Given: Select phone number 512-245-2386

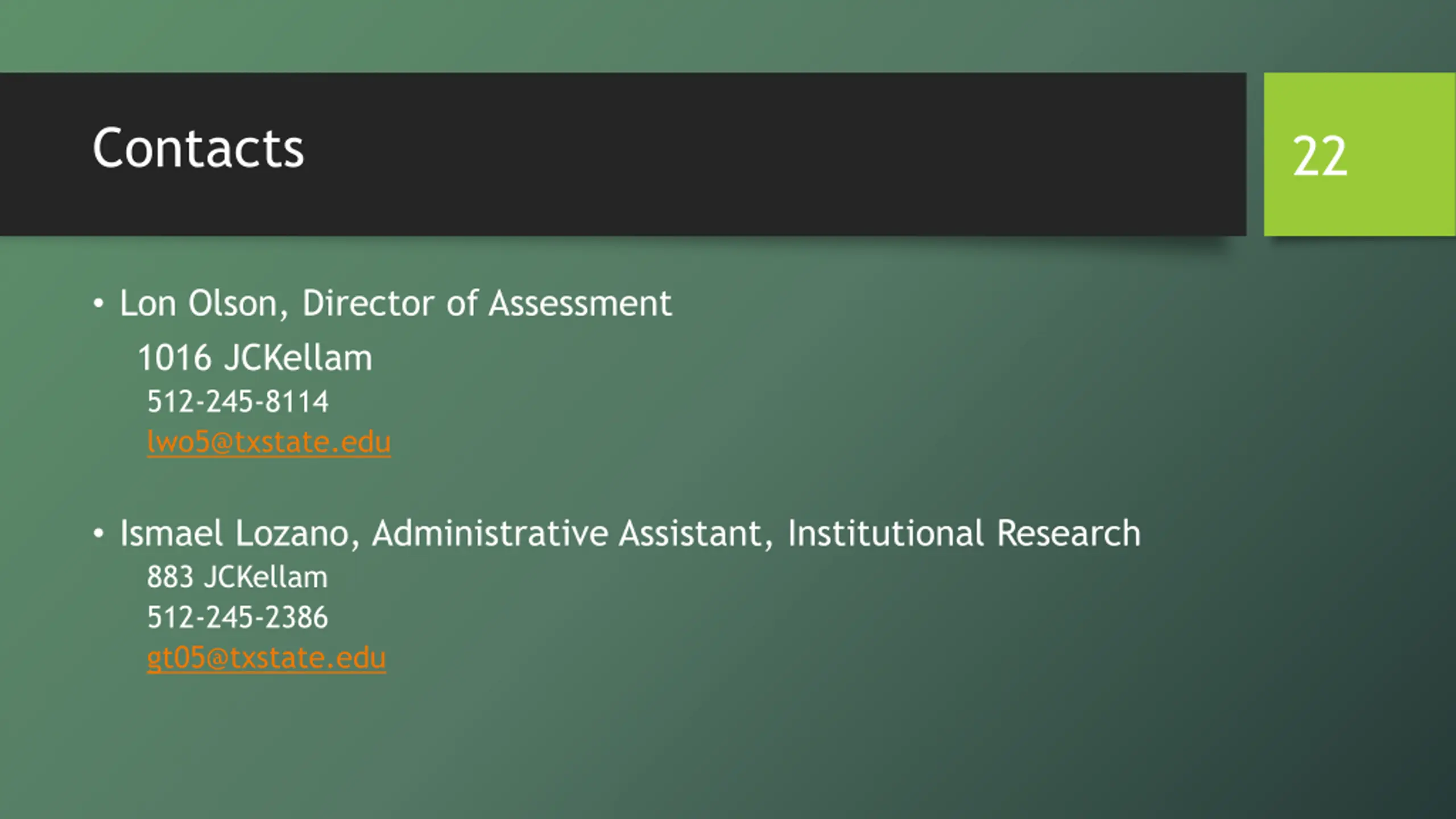Looking at the screenshot, I should [x=238, y=618].
